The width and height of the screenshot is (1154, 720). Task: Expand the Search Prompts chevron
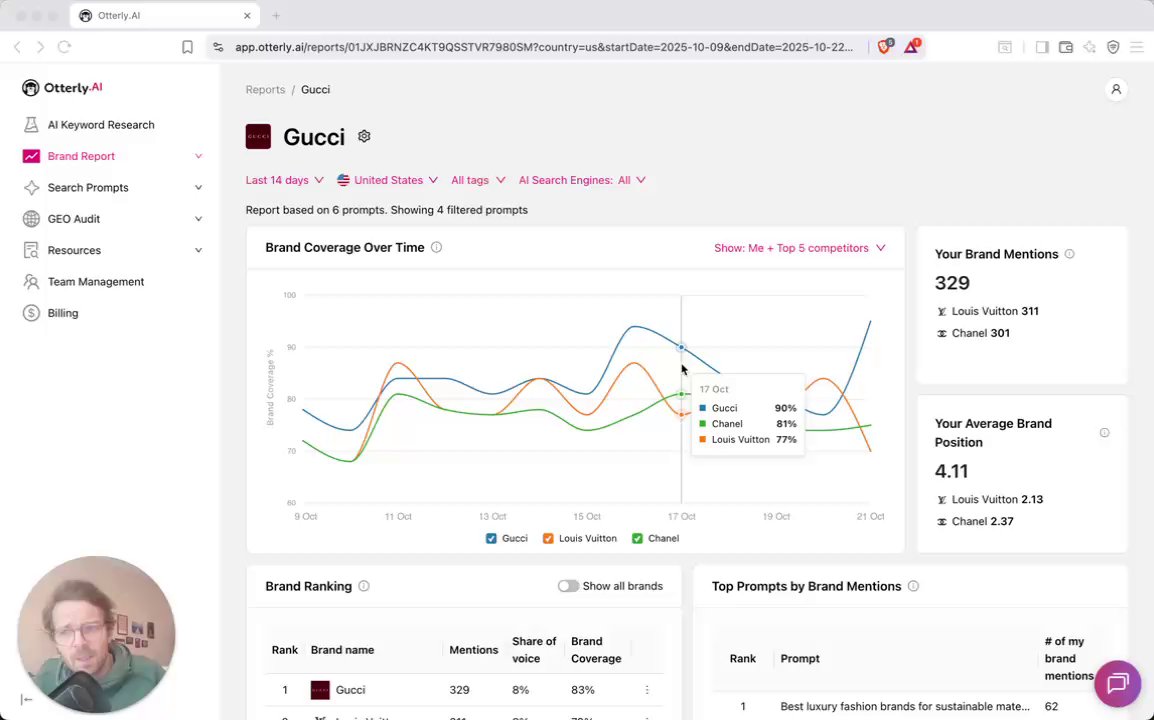pyautogui.click(x=198, y=188)
